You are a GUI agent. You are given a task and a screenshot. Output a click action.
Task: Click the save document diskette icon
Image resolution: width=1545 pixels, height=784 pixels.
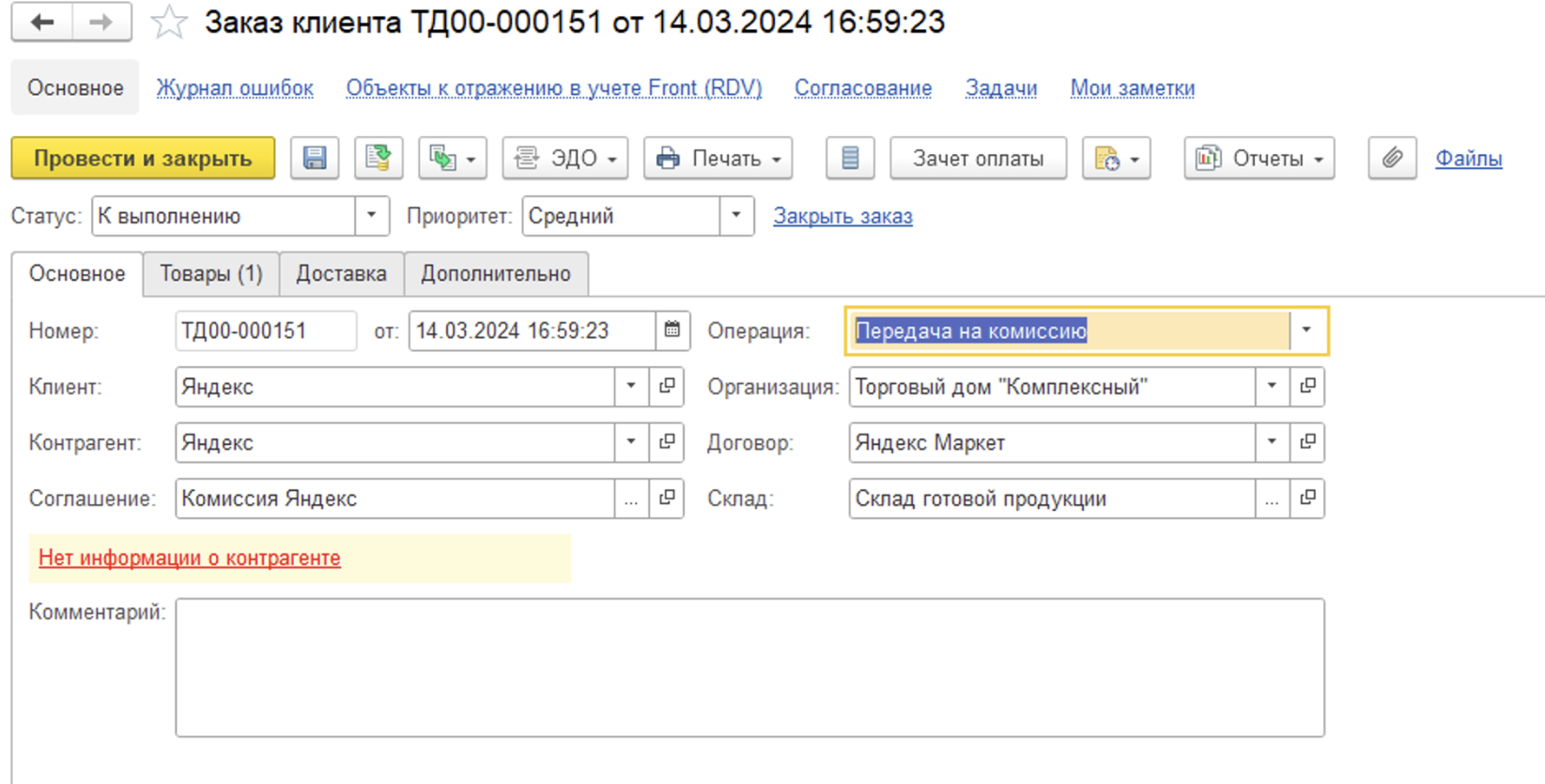(x=315, y=159)
